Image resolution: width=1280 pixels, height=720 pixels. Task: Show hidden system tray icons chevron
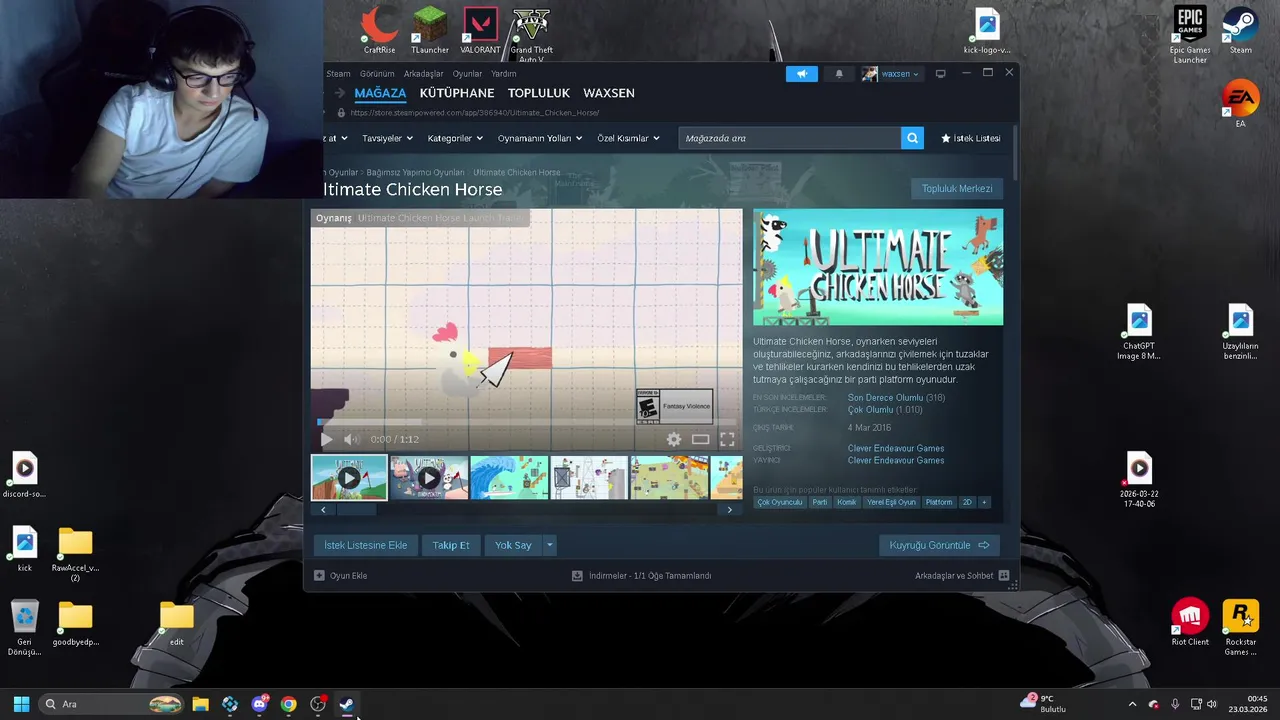pyautogui.click(x=1132, y=704)
